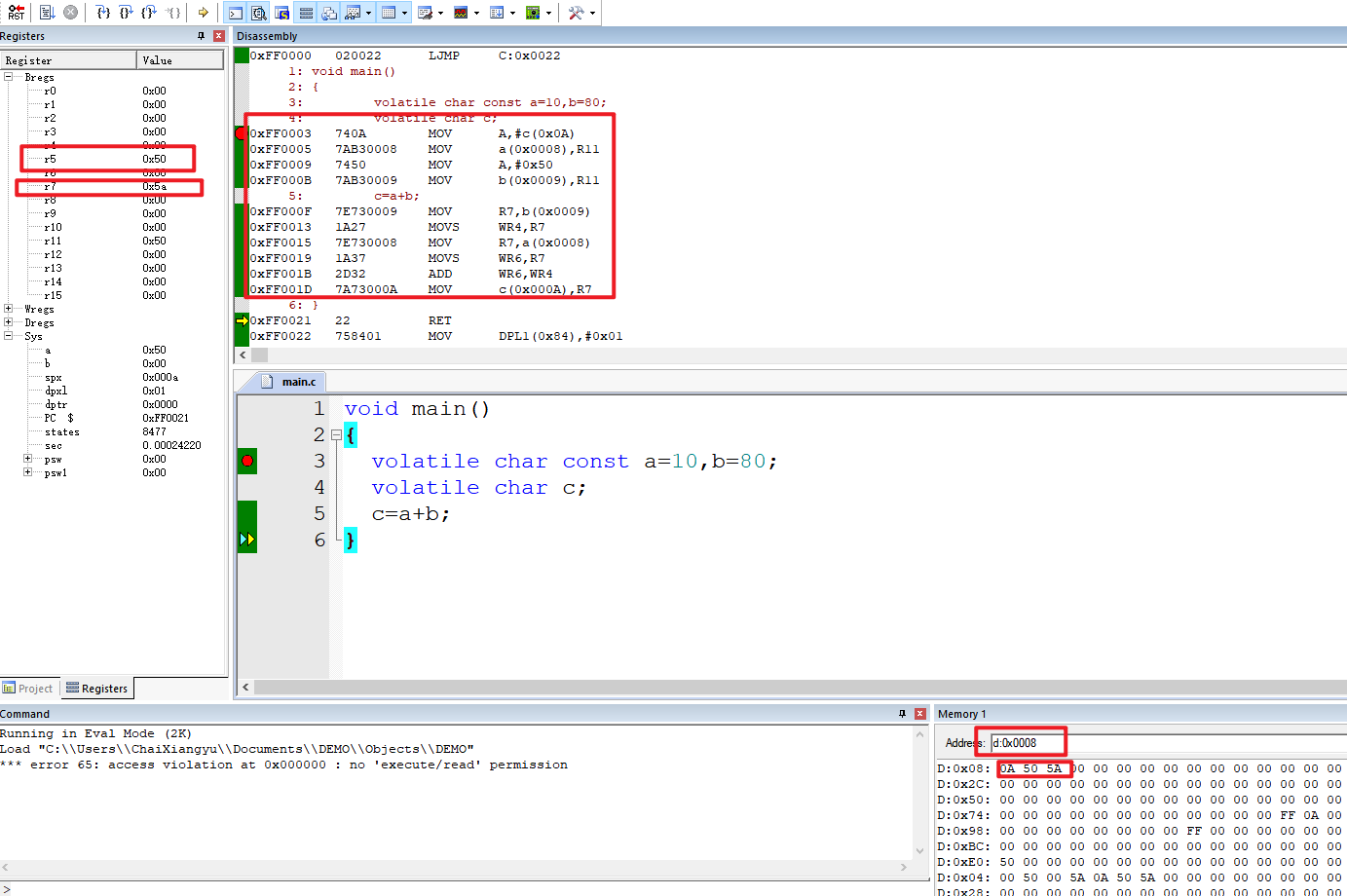Click the Analysis Windows icon
The width and height of the screenshot is (1347, 896).
[x=461, y=13]
